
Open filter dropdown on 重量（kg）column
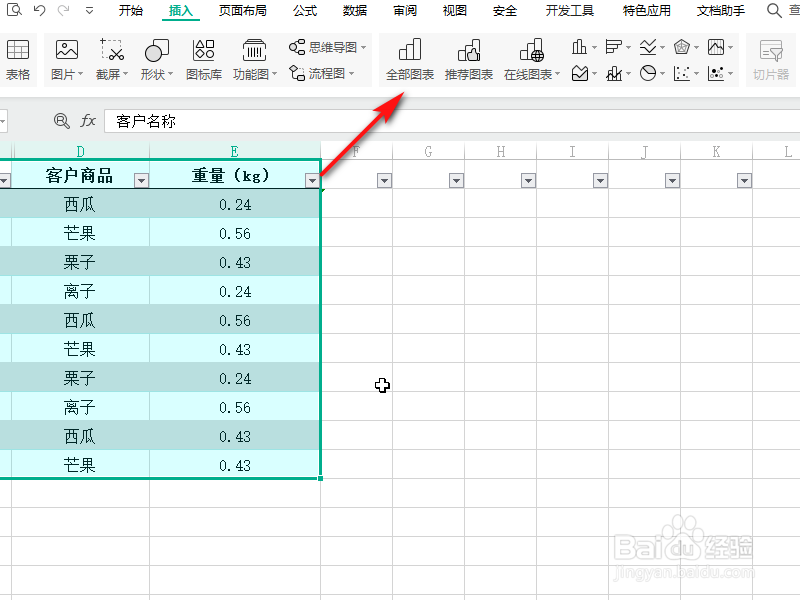(x=314, y=178)
